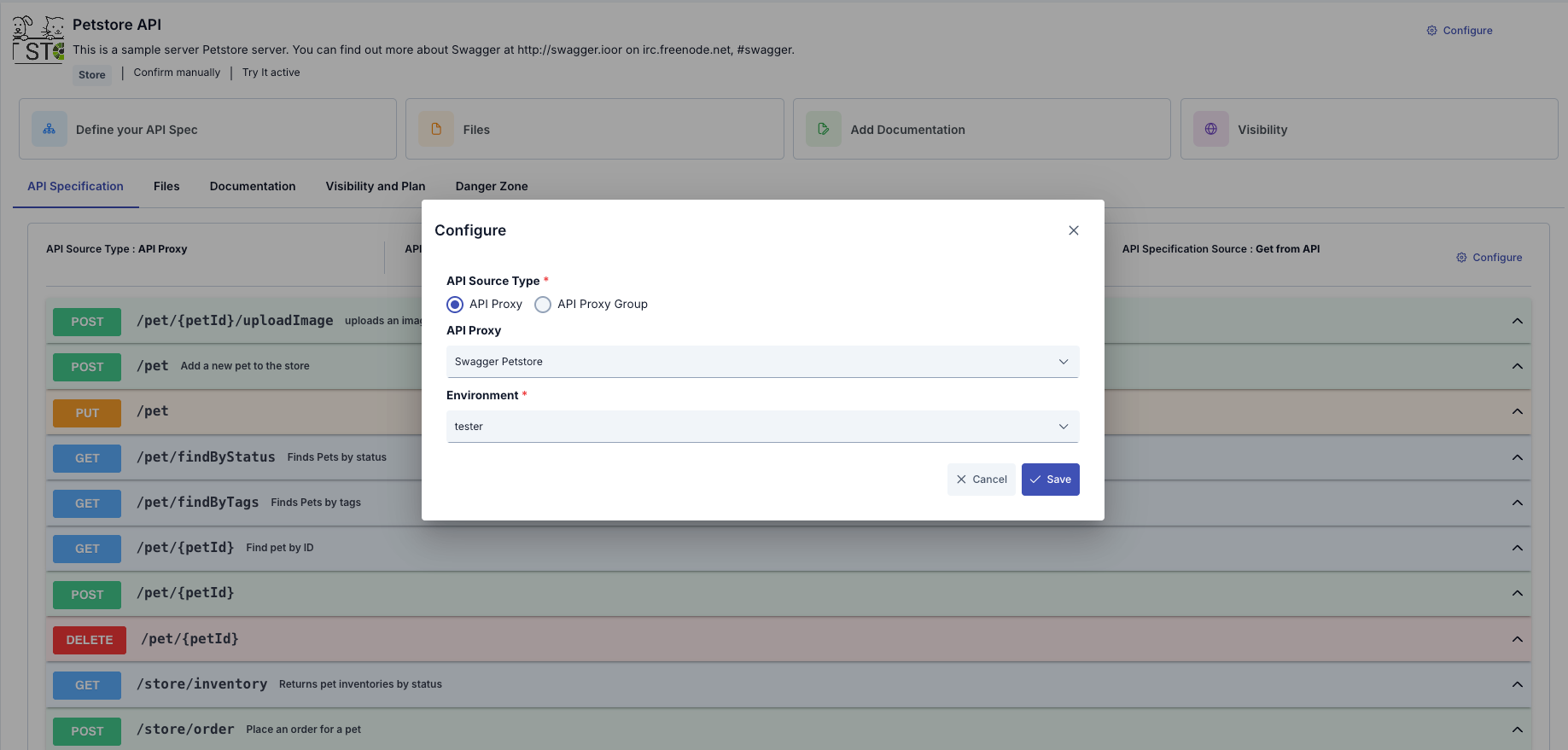
Task: Click the Cancel button in dialog
Action: click(x=981, y=480)
